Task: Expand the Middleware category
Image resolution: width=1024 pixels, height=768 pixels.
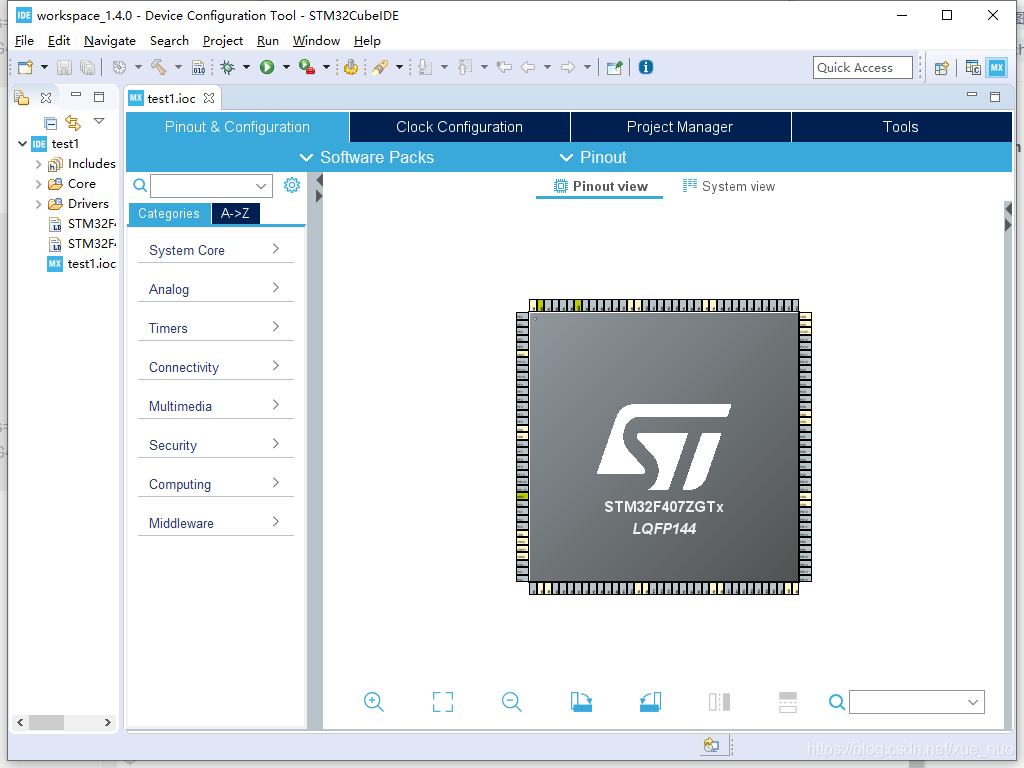Action: click(216, 523)
